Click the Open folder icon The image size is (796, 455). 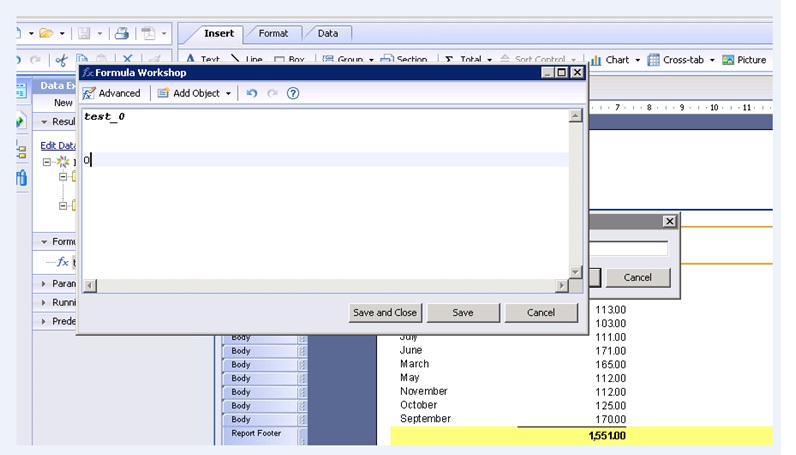tap(46, 34)
